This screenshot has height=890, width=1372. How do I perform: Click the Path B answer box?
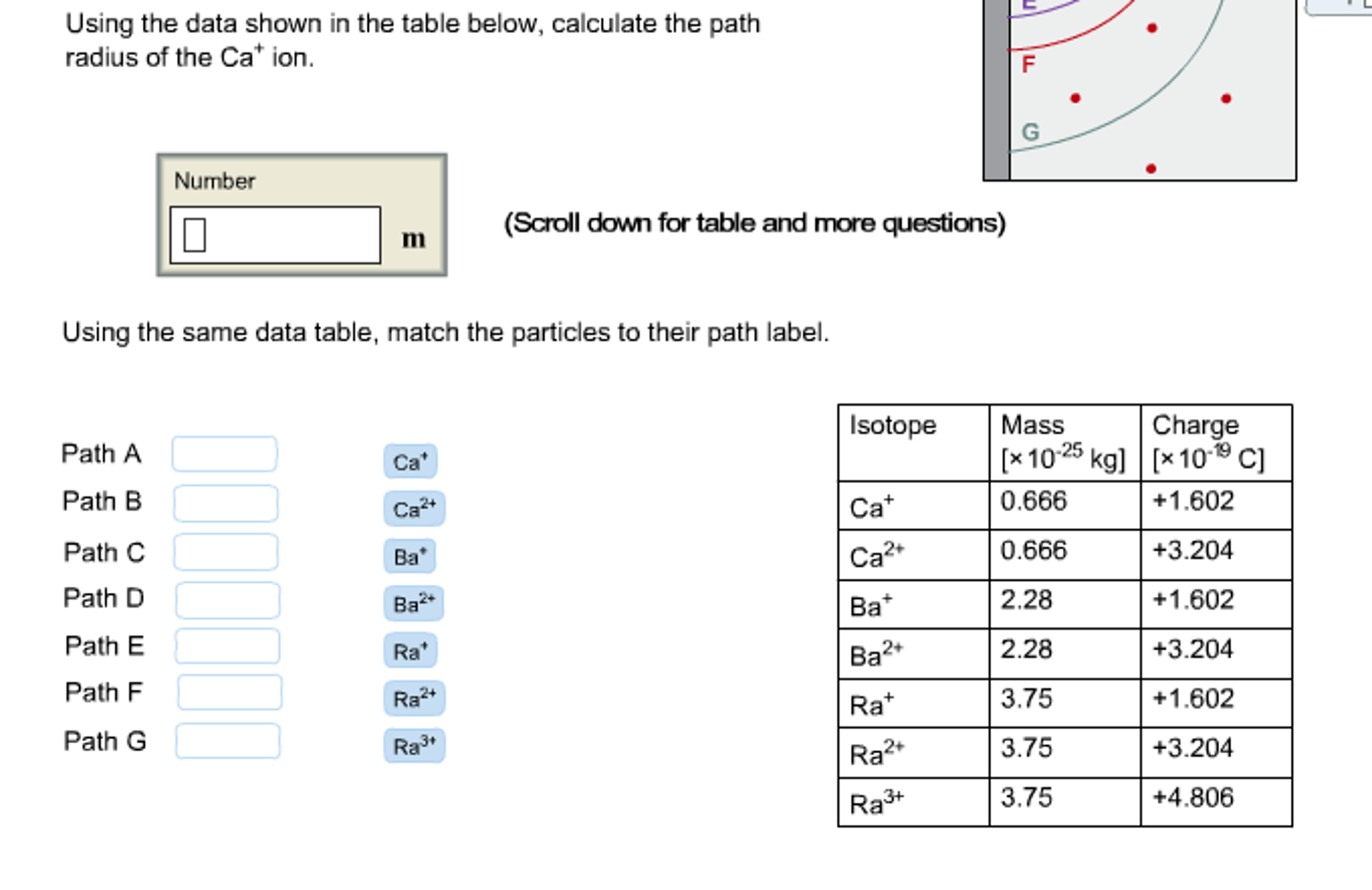coord(225,503)
